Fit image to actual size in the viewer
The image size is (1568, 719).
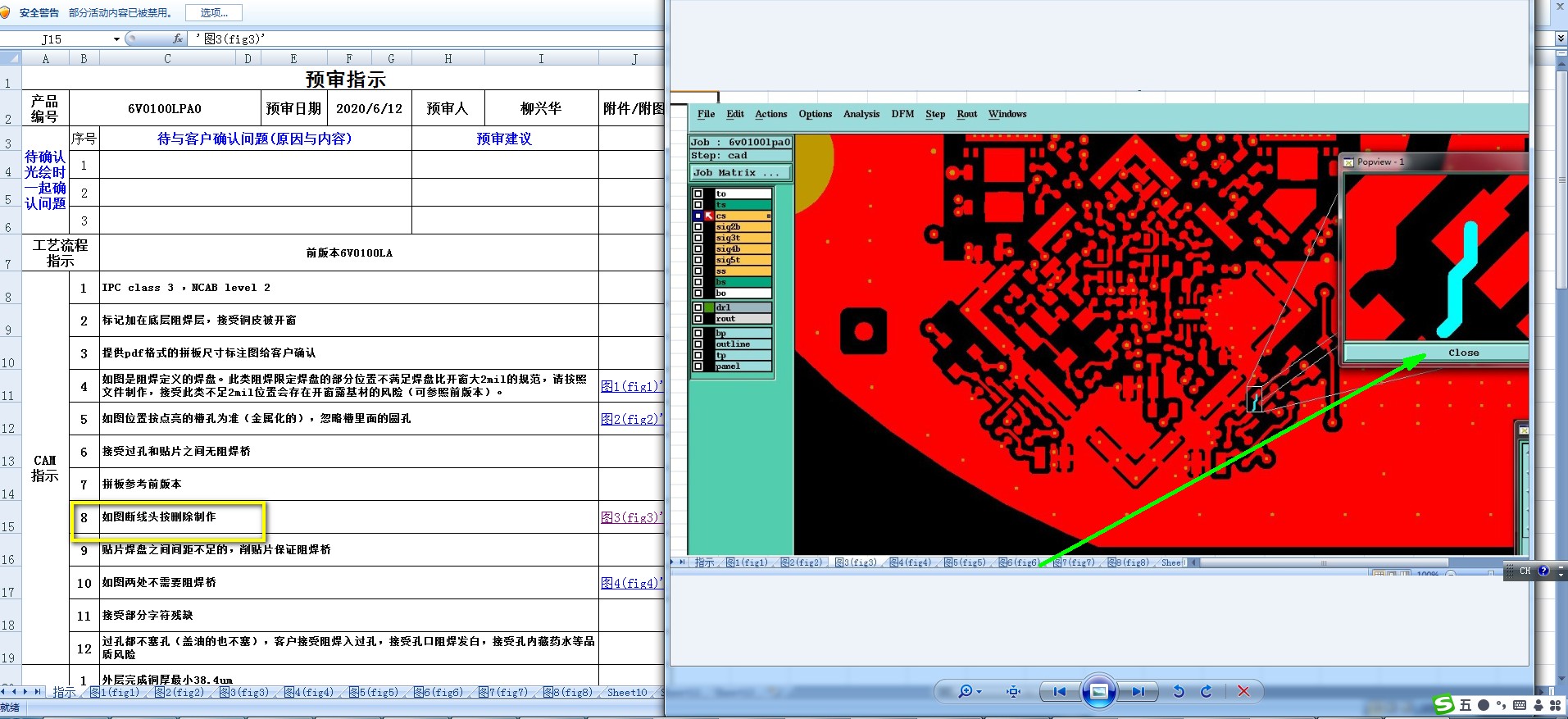tap(1013, 691)
